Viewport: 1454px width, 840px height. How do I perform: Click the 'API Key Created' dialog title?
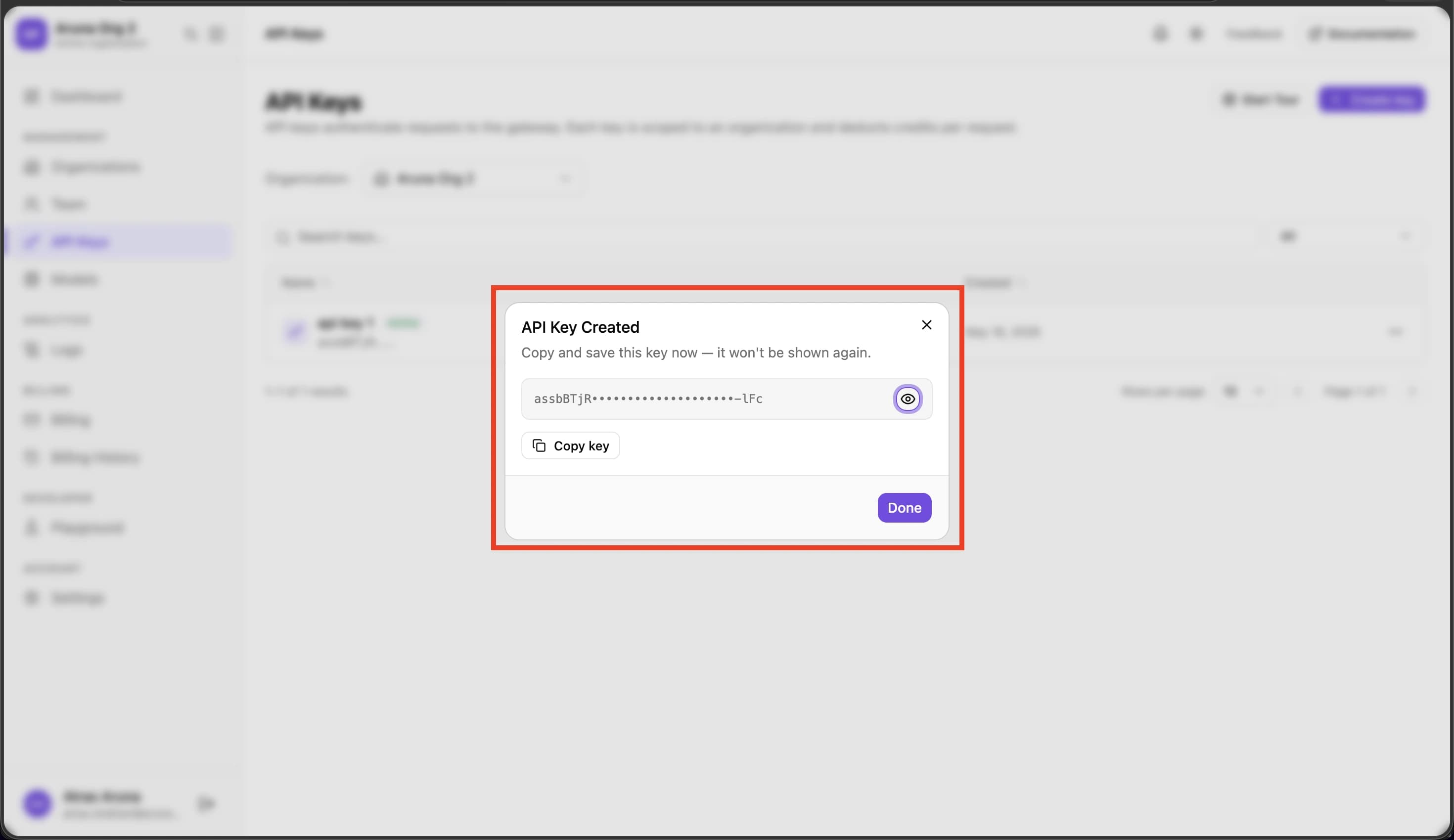(580, 327)
